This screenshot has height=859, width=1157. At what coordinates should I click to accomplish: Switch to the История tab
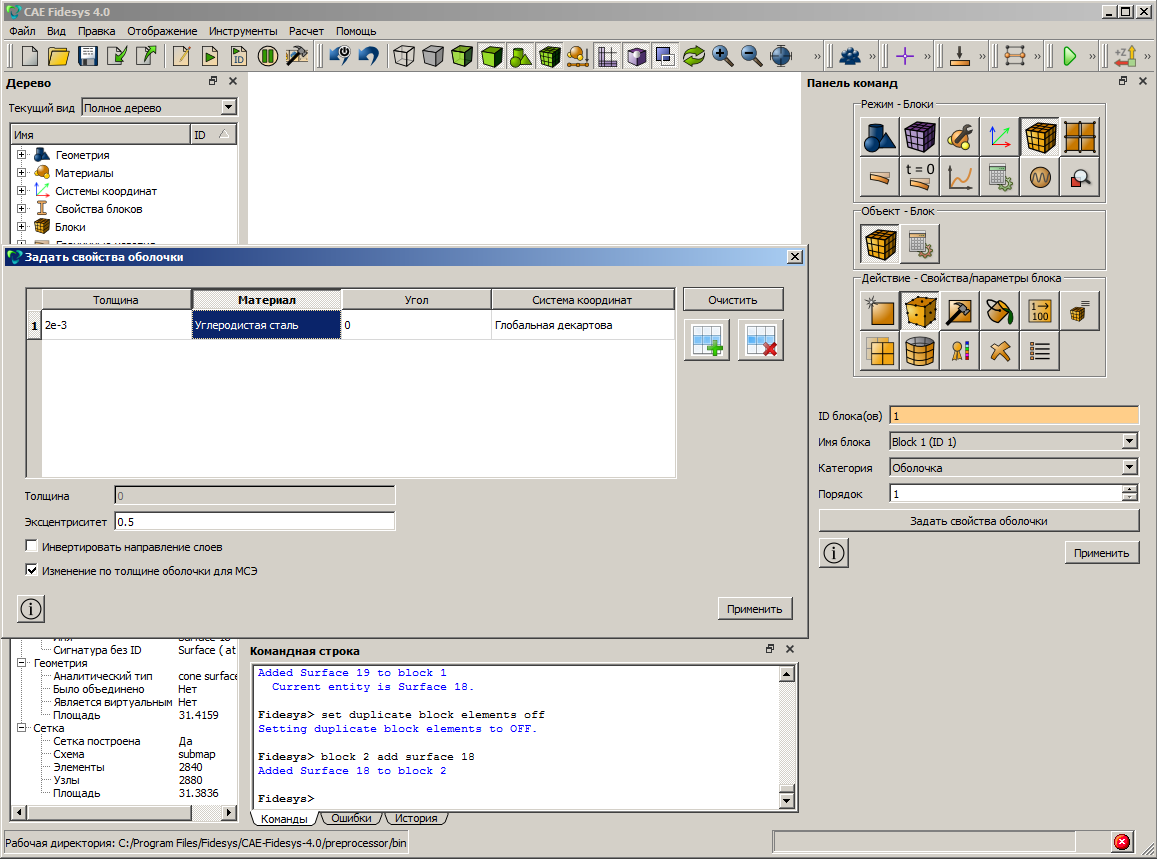click(416, 818)
